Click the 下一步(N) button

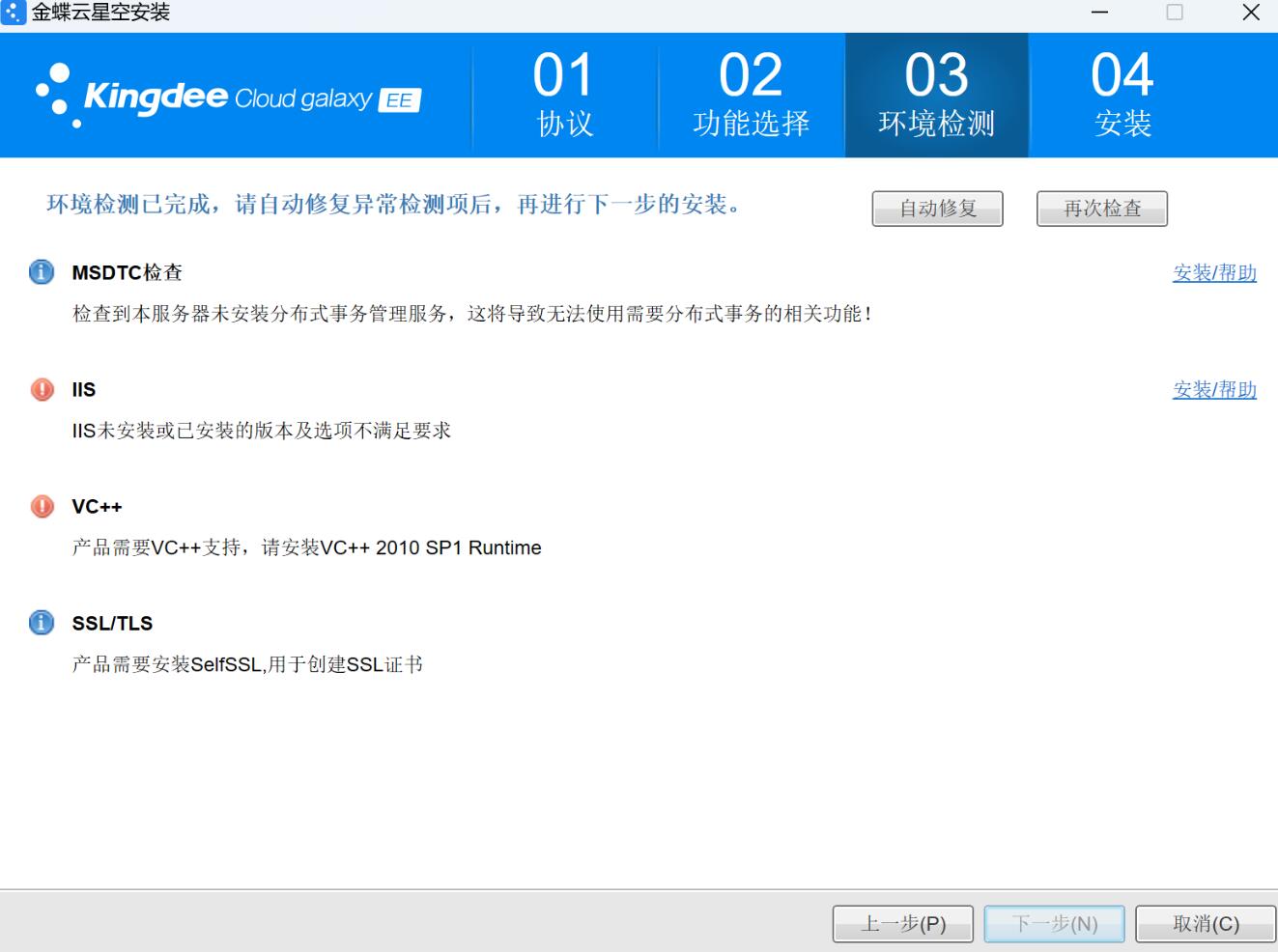(1055, 924)
